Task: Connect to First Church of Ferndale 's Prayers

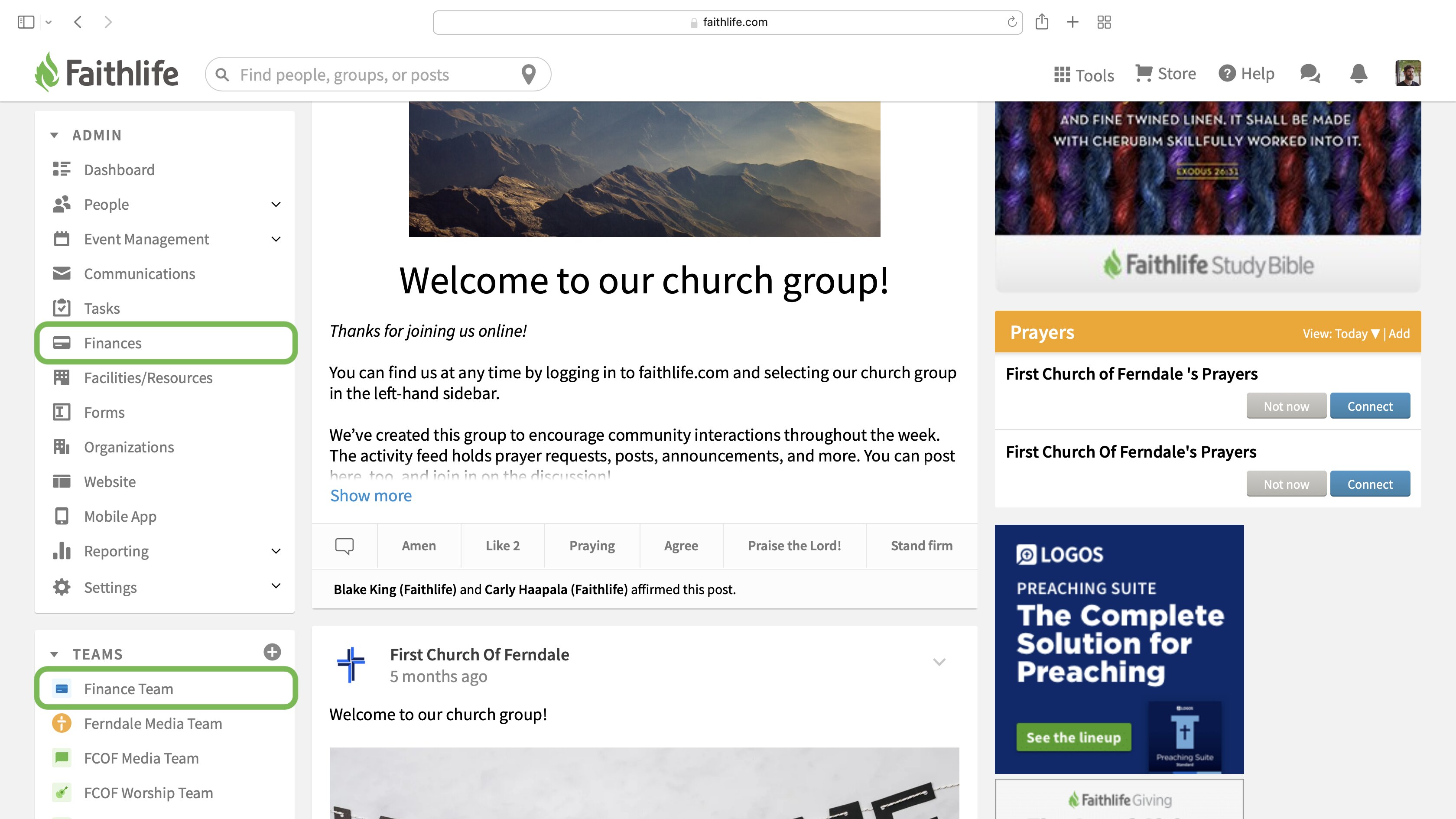Action: 1369,406
